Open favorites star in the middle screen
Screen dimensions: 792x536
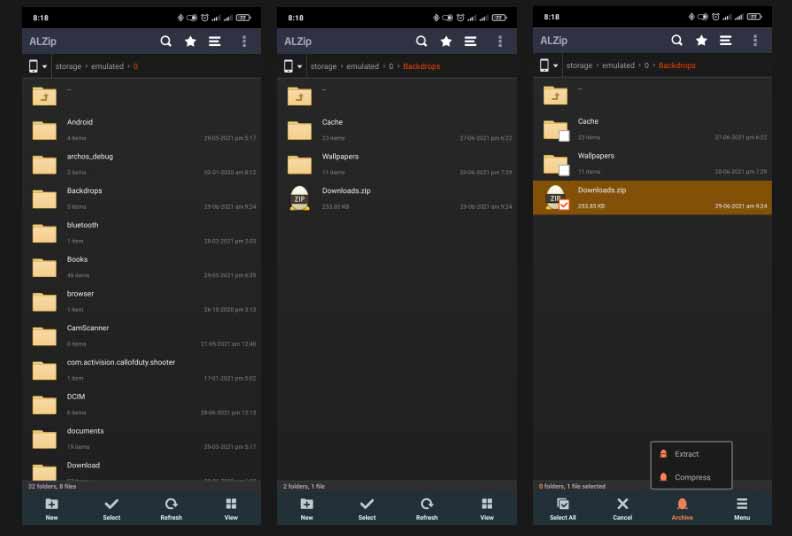[x=446, y=41]
